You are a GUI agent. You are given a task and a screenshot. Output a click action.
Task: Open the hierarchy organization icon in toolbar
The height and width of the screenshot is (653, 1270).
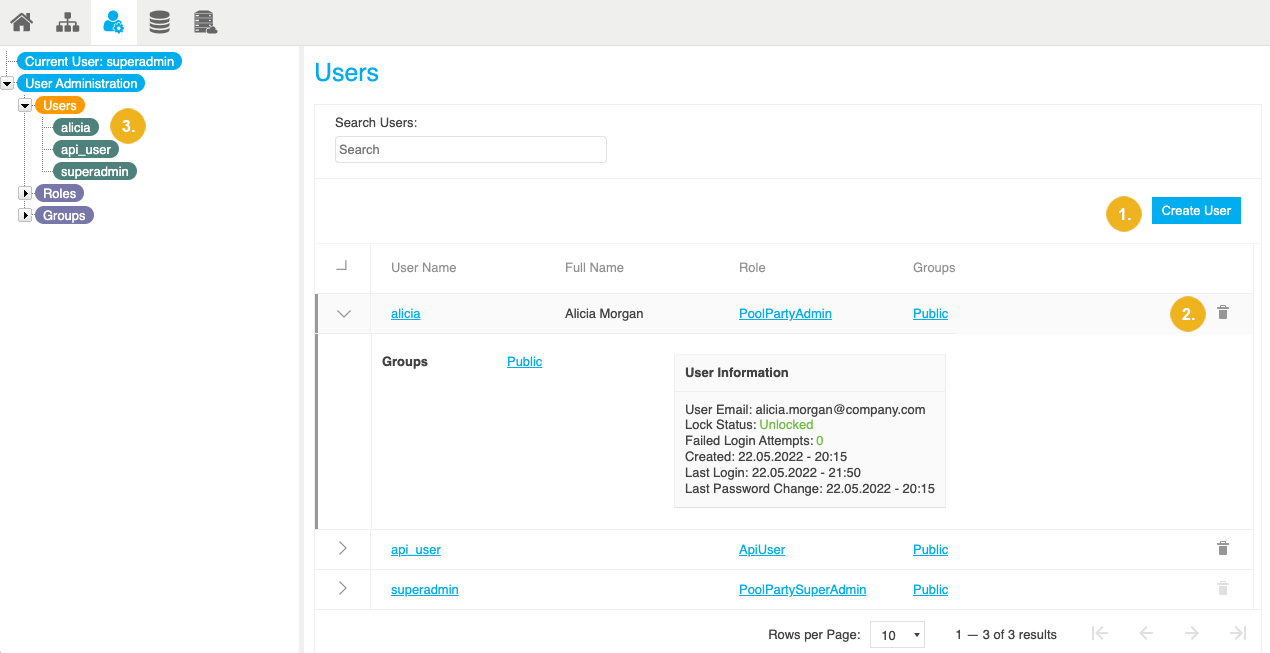pyautogui.click(x=67, y=21)
